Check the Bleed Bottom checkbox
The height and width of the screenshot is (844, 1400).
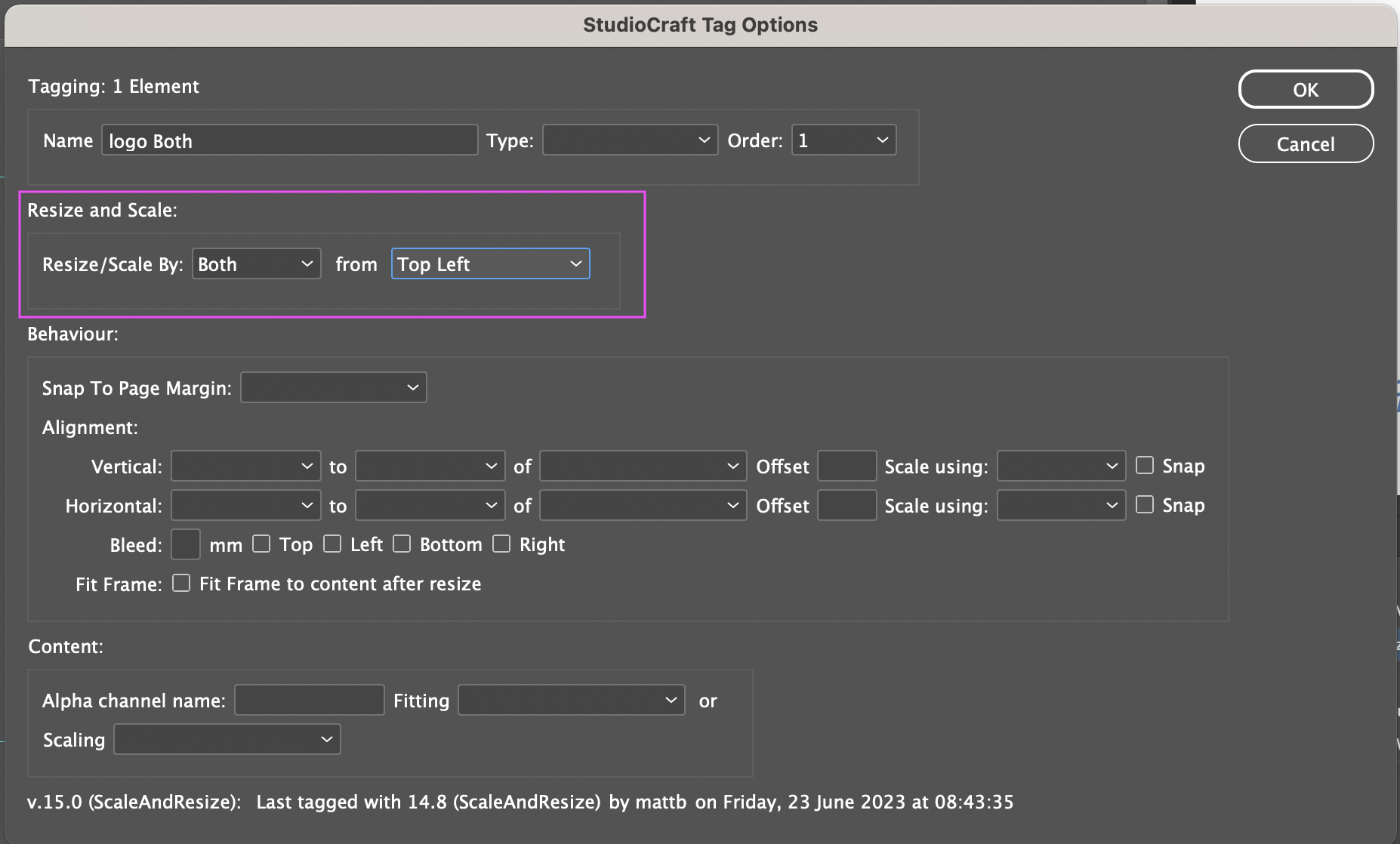(402, 544)
